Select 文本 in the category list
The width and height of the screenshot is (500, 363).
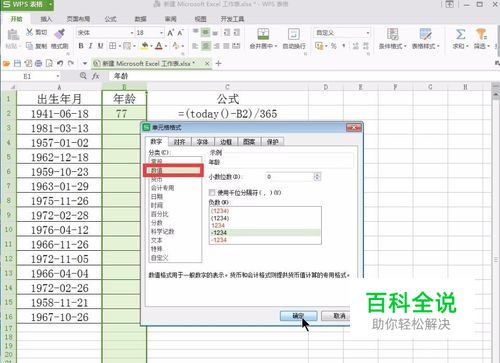click(x=175, y=240)
